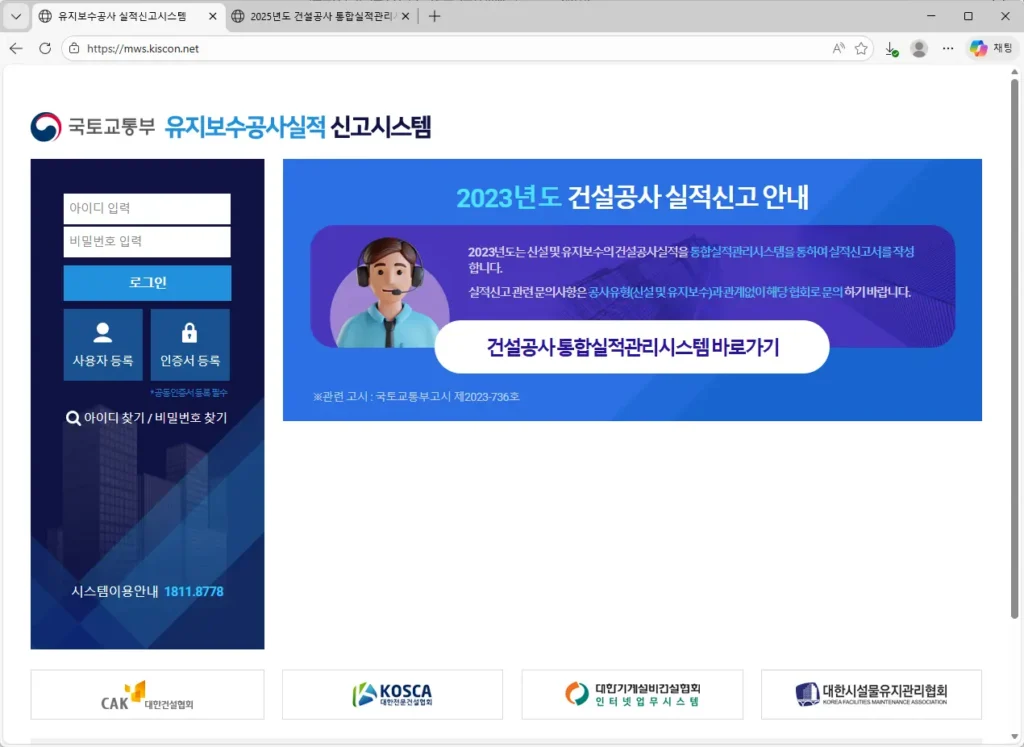Click the browser refresh icon
The width and height of the screenshot is (1024, 747).
click(45, 48)
